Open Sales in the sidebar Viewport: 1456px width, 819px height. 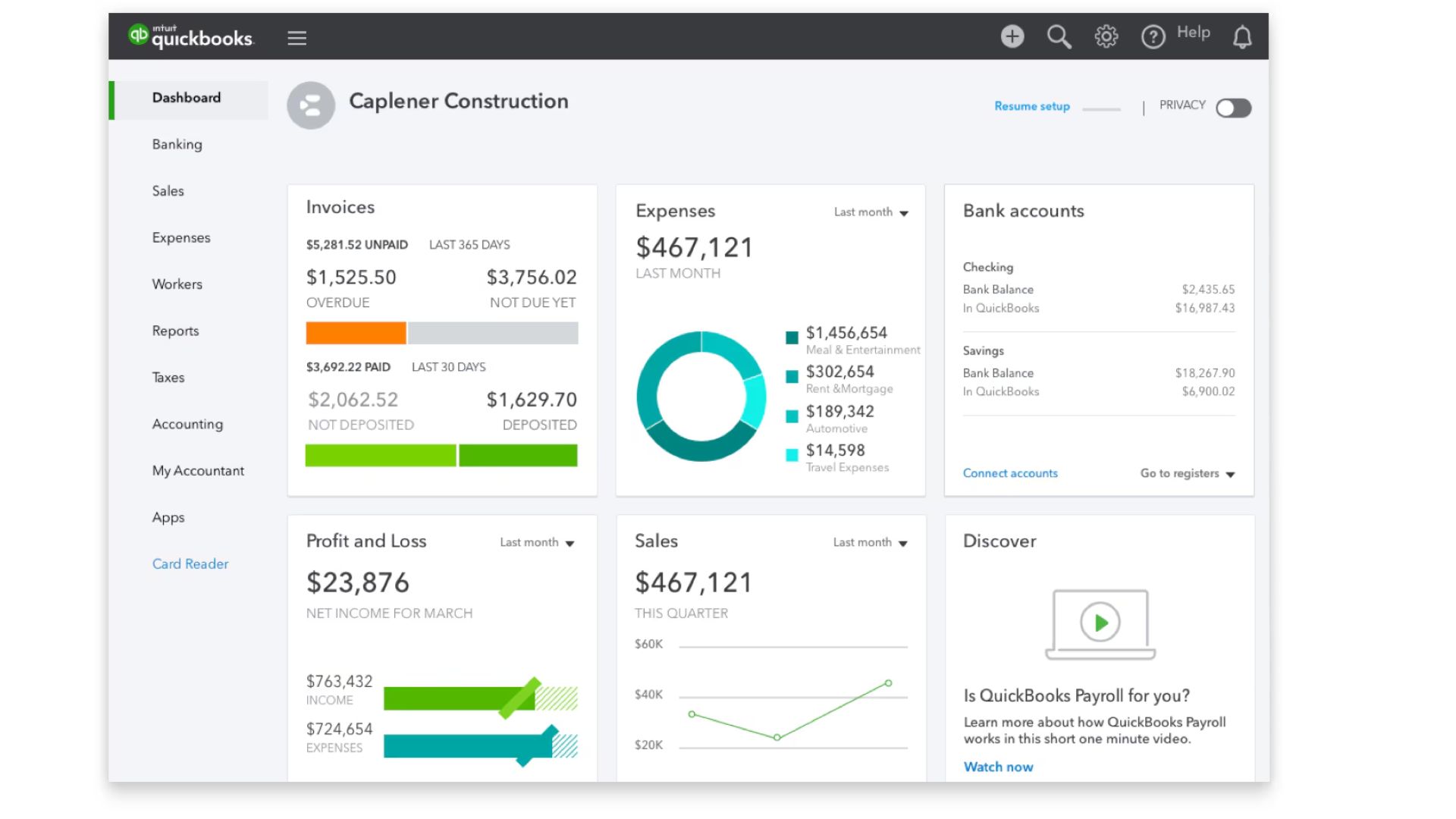click(168, 191)
